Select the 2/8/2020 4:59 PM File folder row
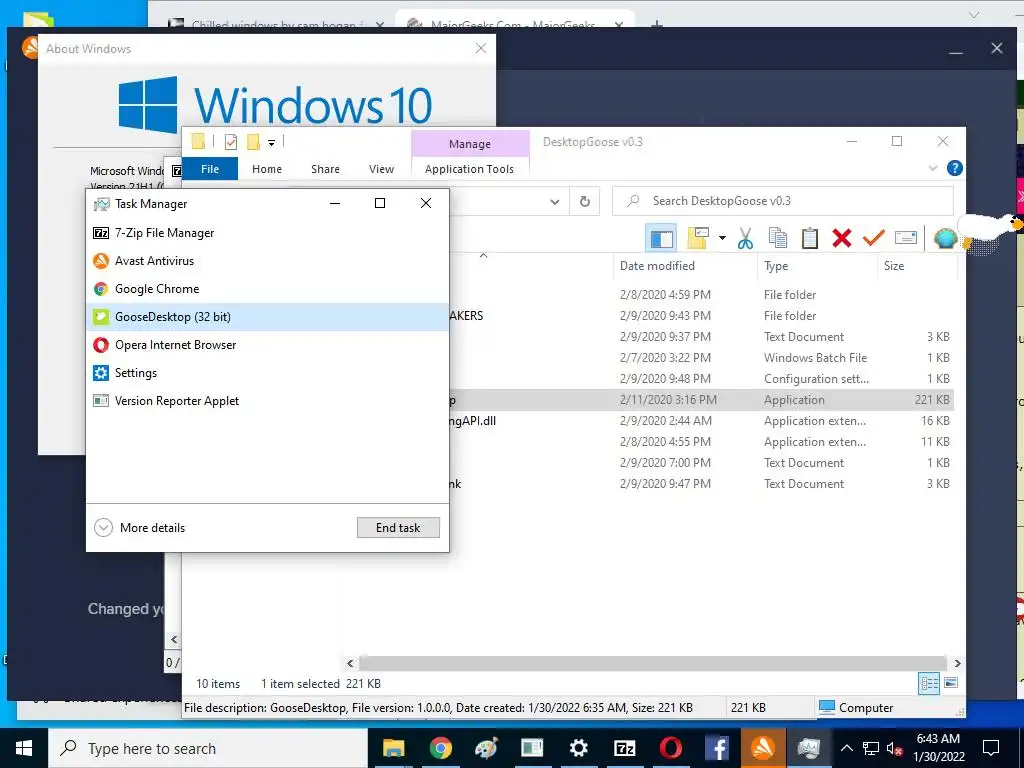 point(700,295)
